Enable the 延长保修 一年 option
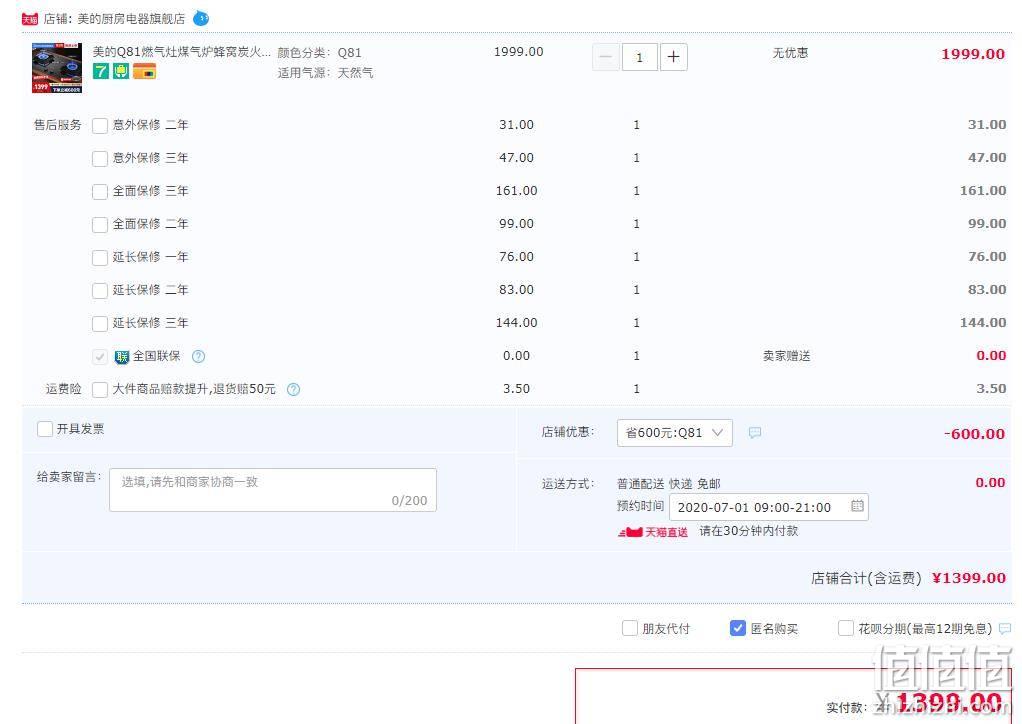Screen dimensions: 1022x724 coord(100,258)
